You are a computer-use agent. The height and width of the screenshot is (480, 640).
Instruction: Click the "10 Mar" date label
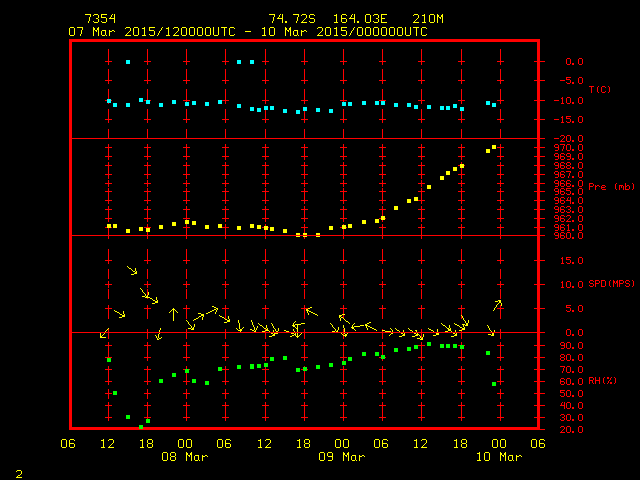point(499,456)
